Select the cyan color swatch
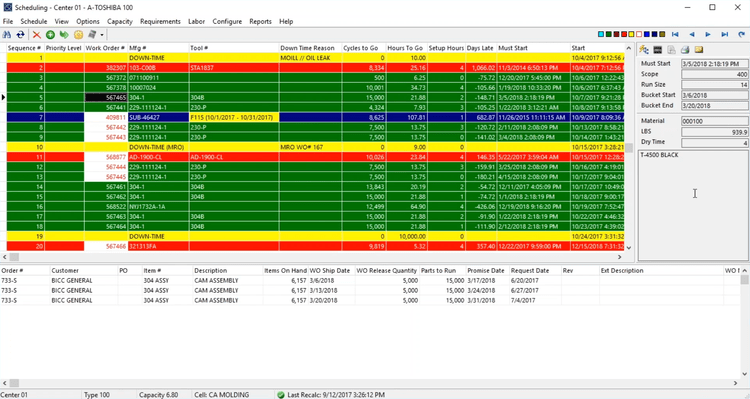Viewport: 750px width, 399px height. [x=601, y=34]
